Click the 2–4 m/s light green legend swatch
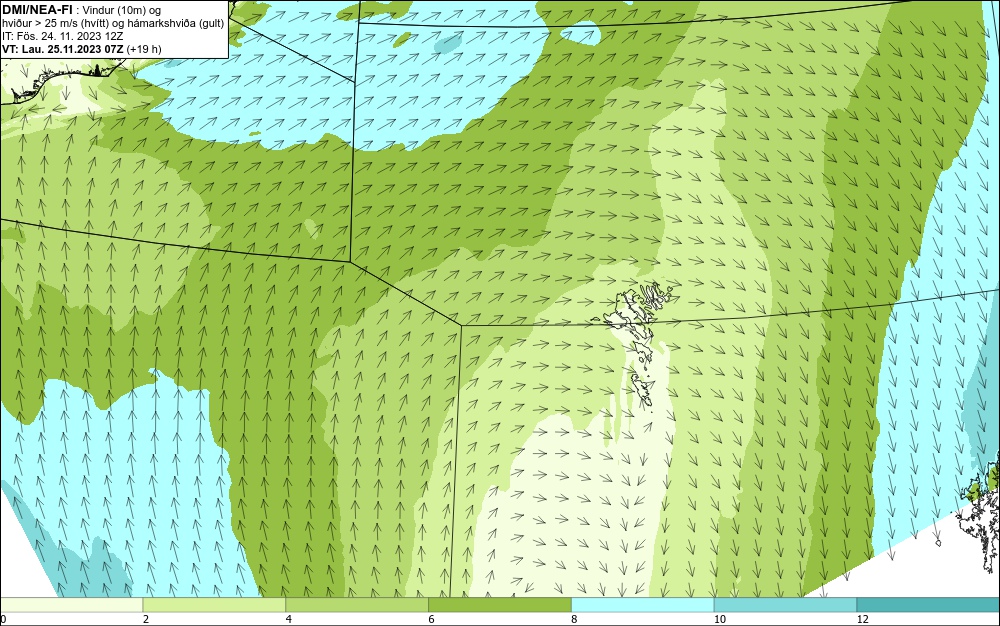 pyautogui.click(x=214, y=605)
